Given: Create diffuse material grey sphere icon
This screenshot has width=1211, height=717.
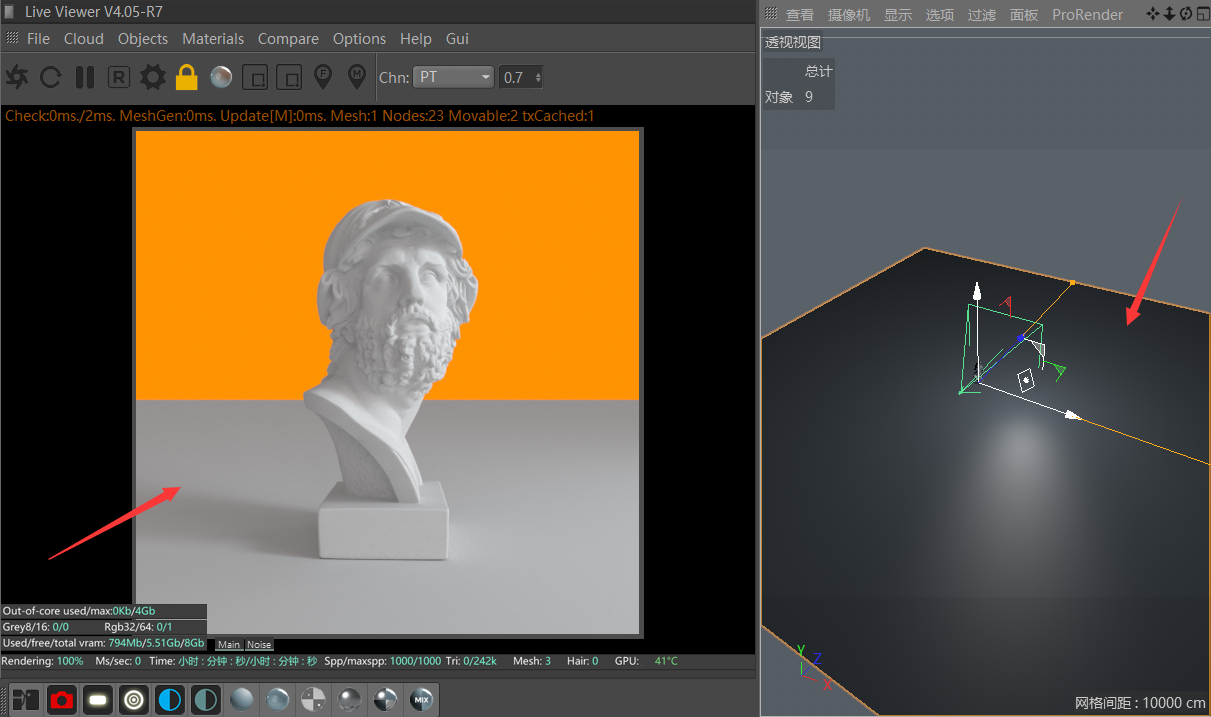Looking at the screenshot, I should tap(241, 700).
